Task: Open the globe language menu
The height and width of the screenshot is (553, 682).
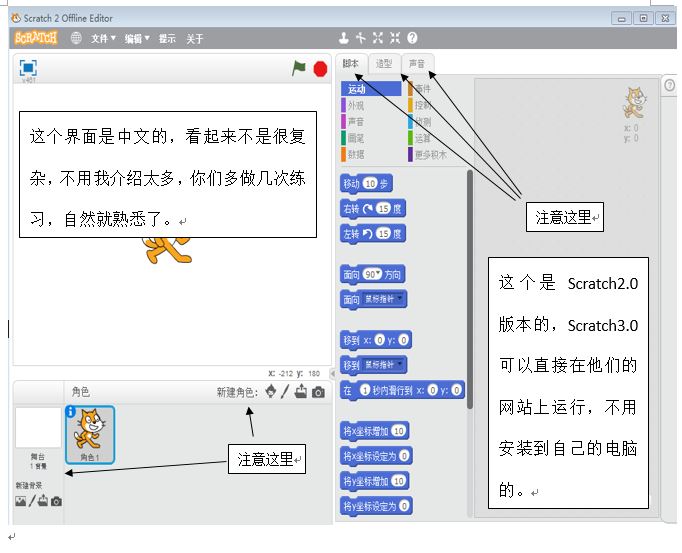Action: 76,38
